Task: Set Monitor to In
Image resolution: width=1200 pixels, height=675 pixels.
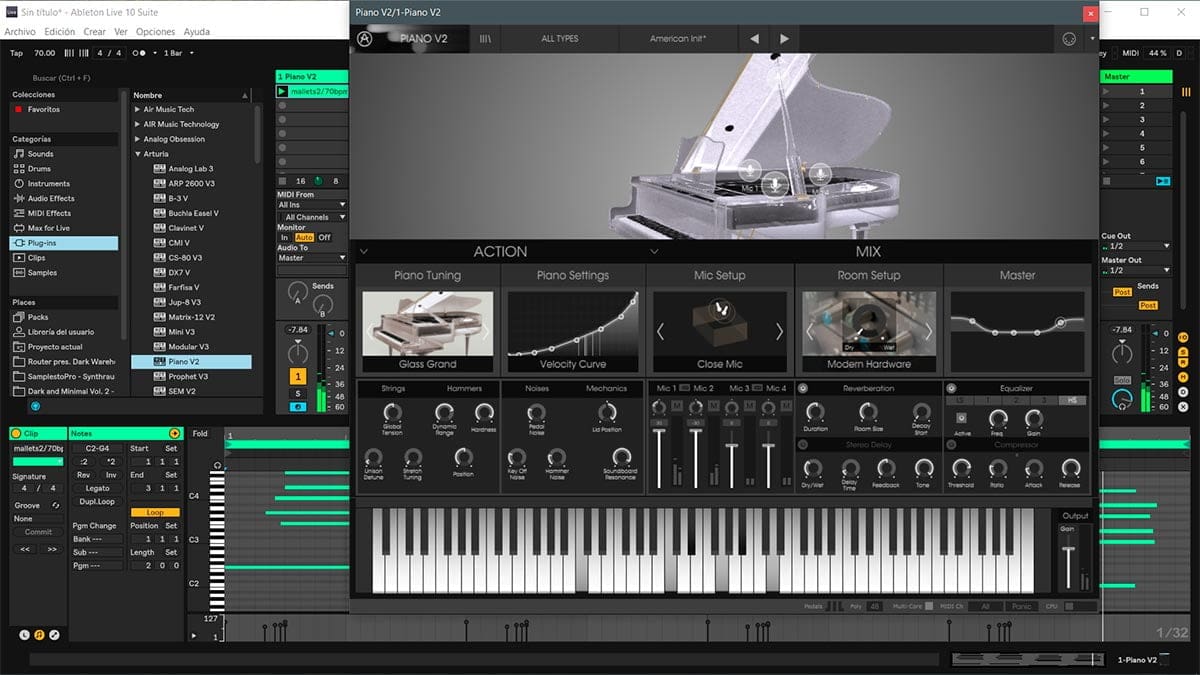Action: (x=284, y=238)
